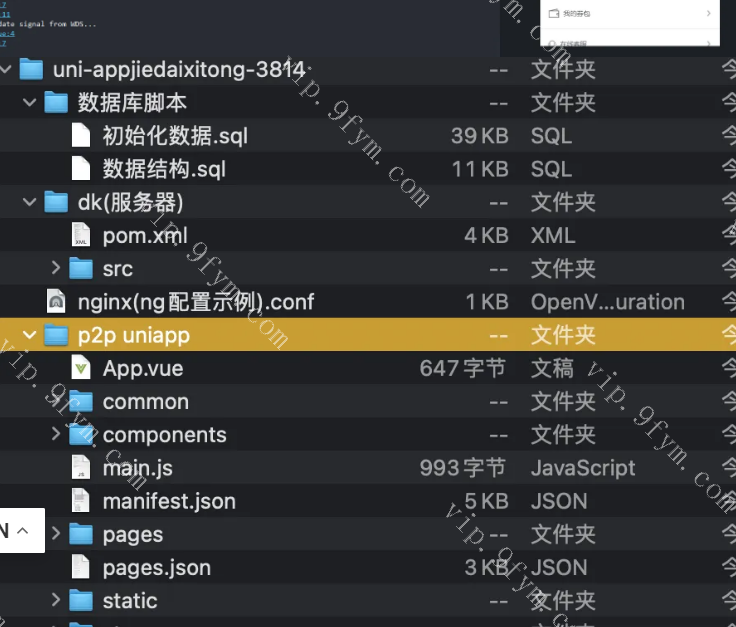Collapse the uni-appjiedaixitong-3814 folder
This screenshot has width=736, height=627.
6,69
